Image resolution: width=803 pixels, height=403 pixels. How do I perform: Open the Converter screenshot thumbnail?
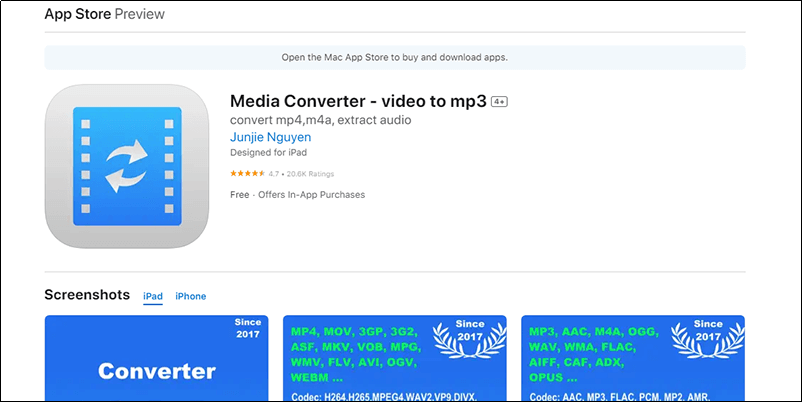157,357
